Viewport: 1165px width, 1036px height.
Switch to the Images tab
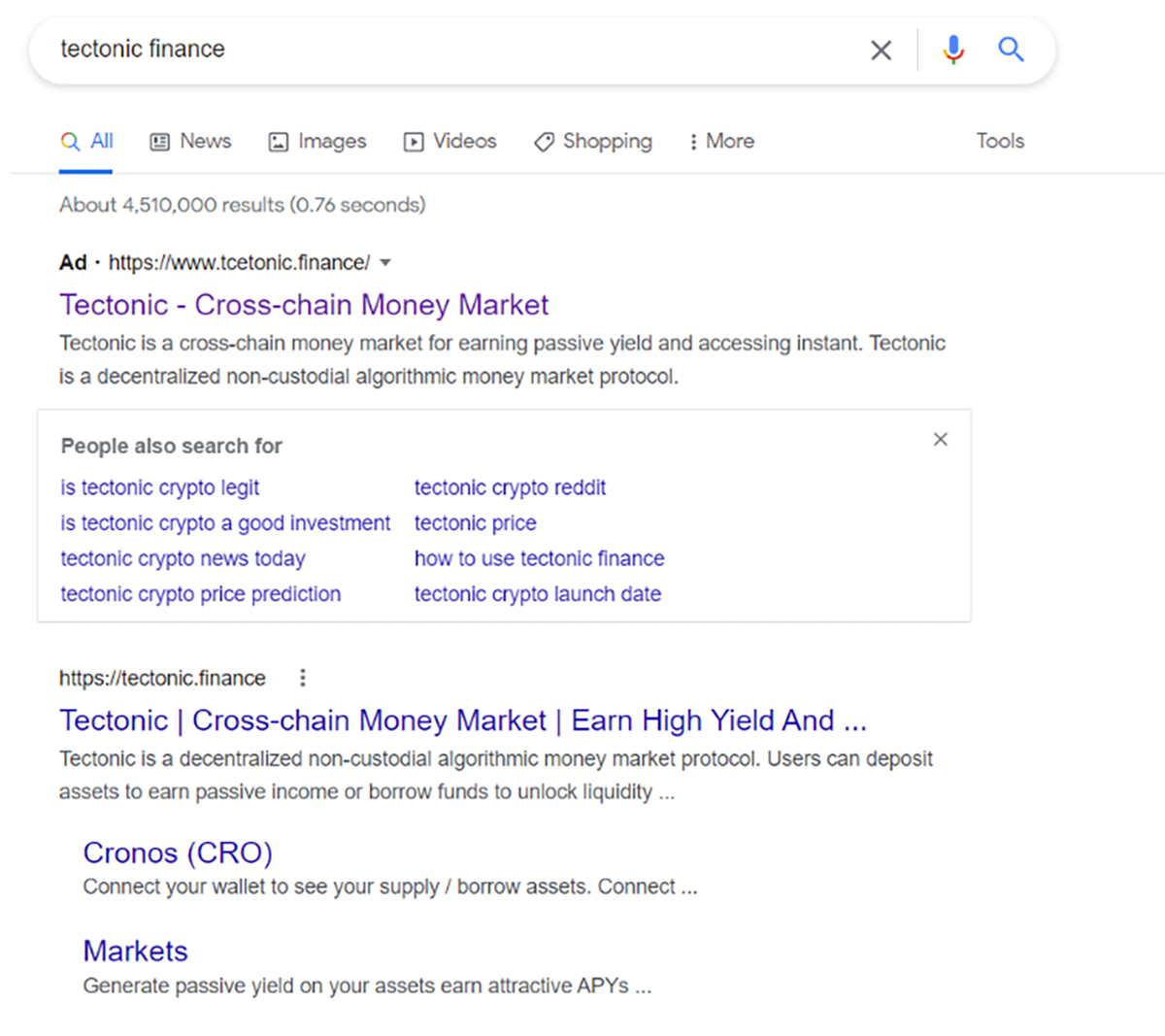coord(317,142)
